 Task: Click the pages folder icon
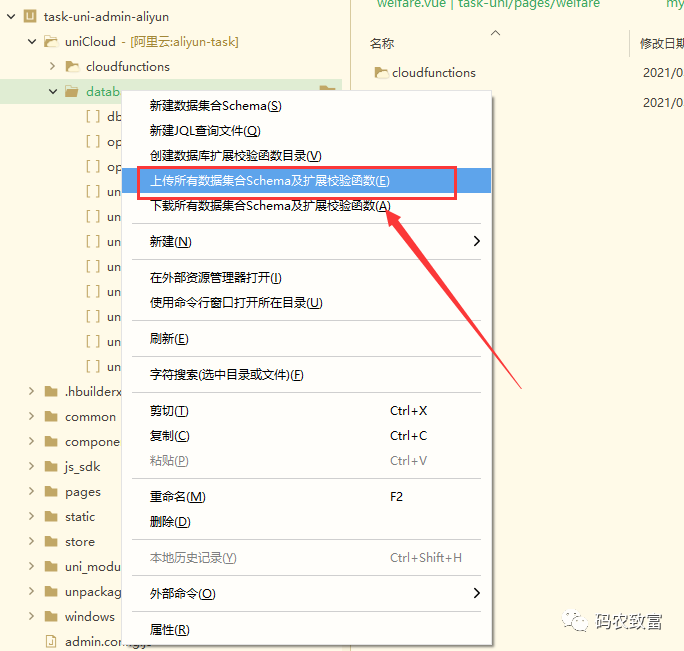(x=50, y=492)
